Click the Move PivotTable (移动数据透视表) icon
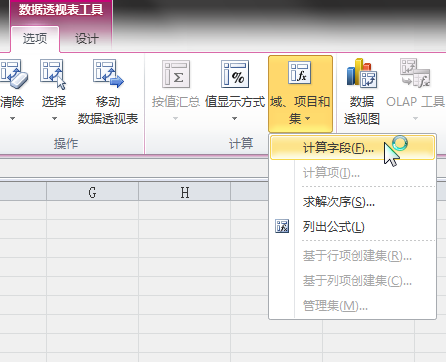This screenshot has height=362, width=446. pos(108,74)
